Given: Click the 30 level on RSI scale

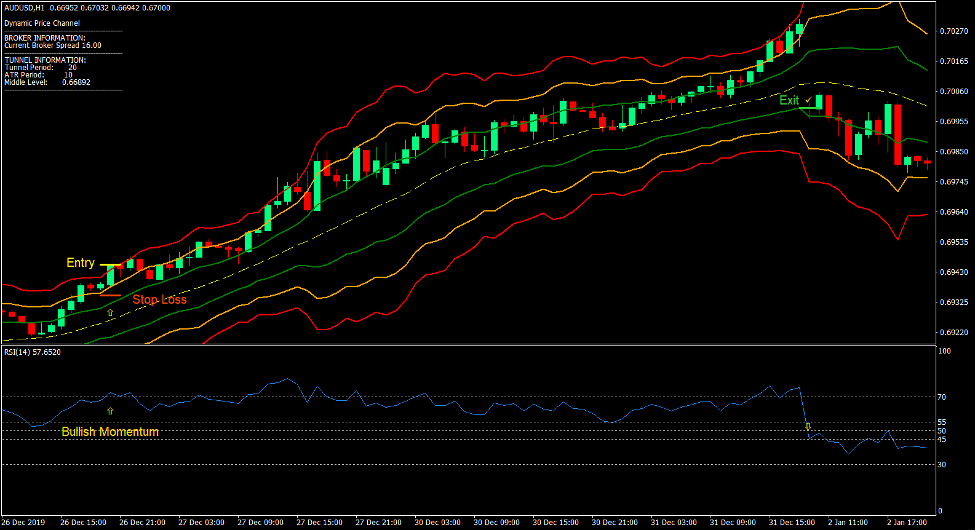Looking at the screenshot, I should (943, 465).
